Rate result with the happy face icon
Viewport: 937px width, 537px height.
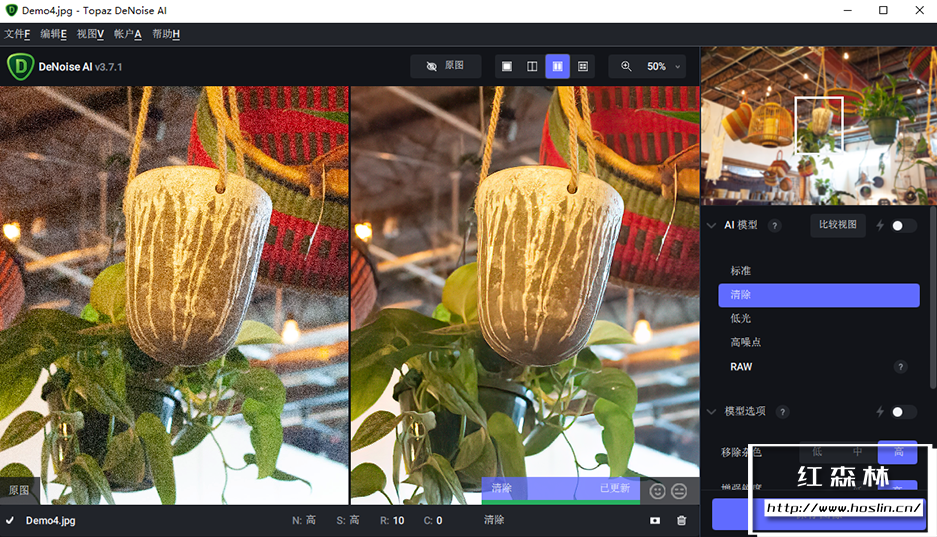657,491
